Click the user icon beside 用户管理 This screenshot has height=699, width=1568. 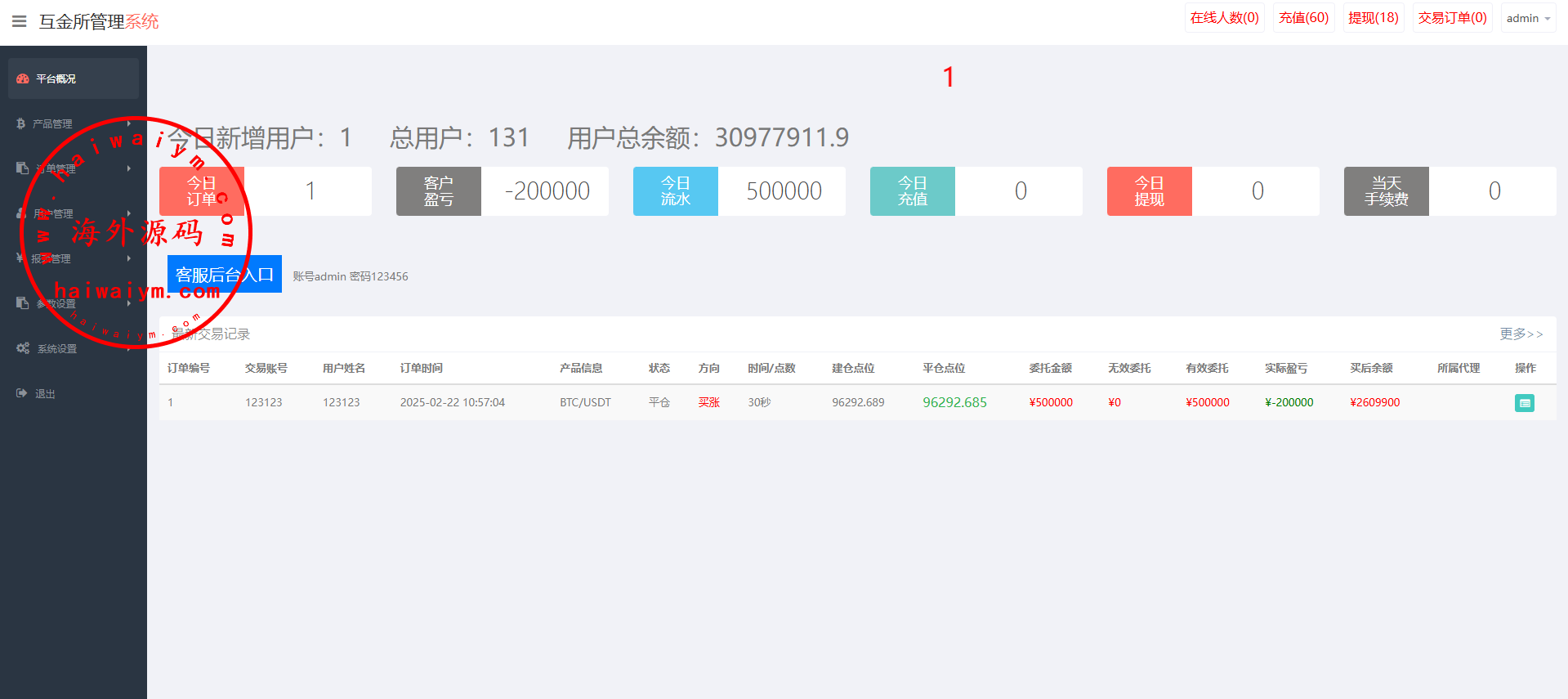21,213
